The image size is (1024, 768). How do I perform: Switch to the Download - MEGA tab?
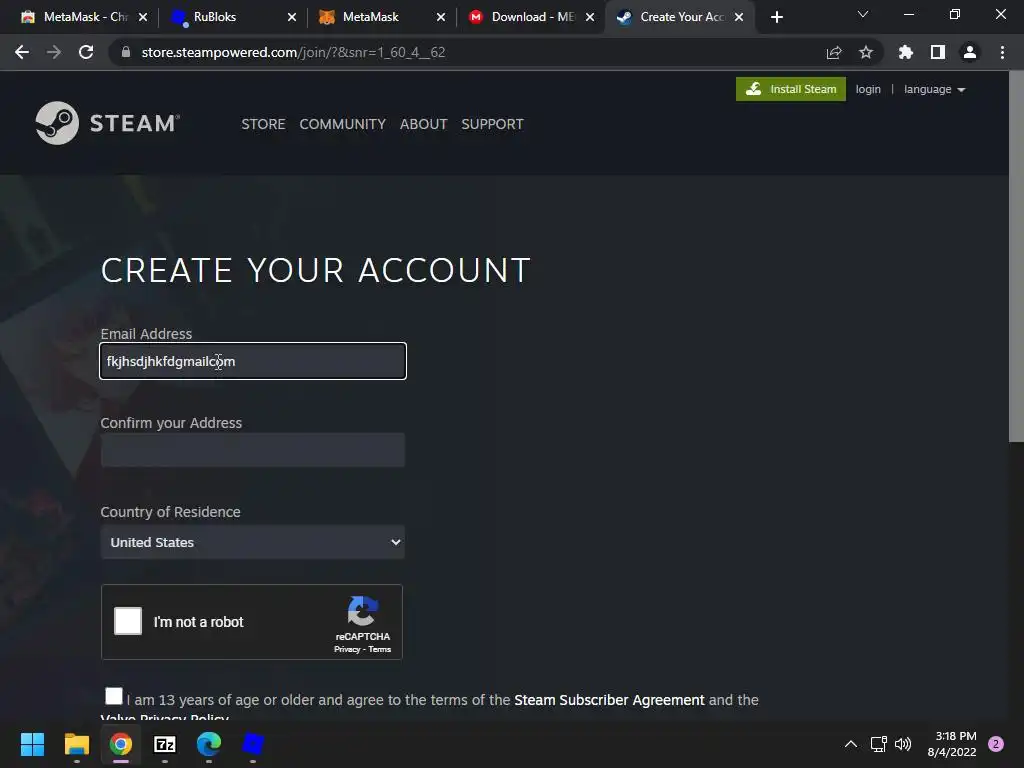(531, 17)
